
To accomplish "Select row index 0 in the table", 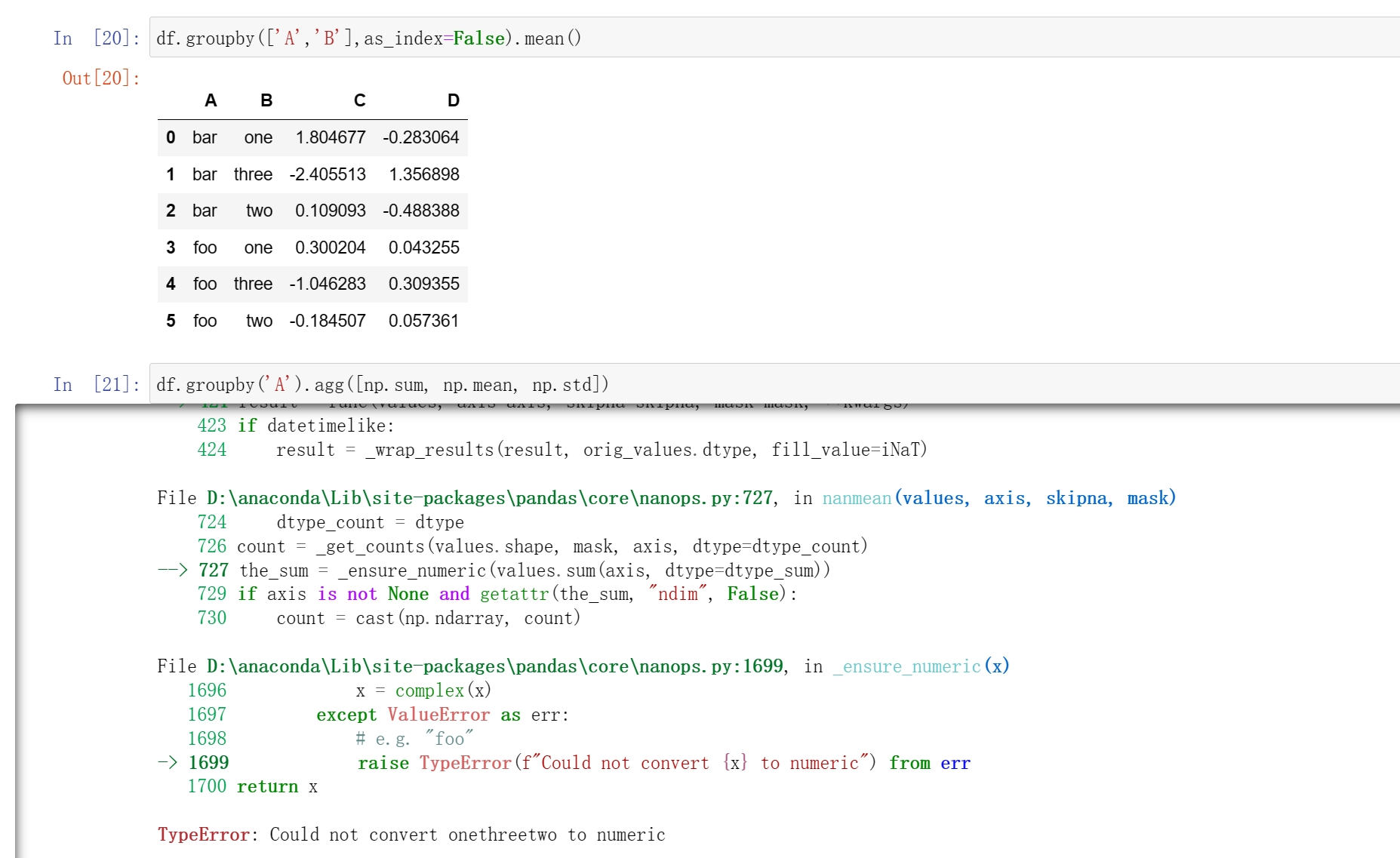I will click(171, 137).
